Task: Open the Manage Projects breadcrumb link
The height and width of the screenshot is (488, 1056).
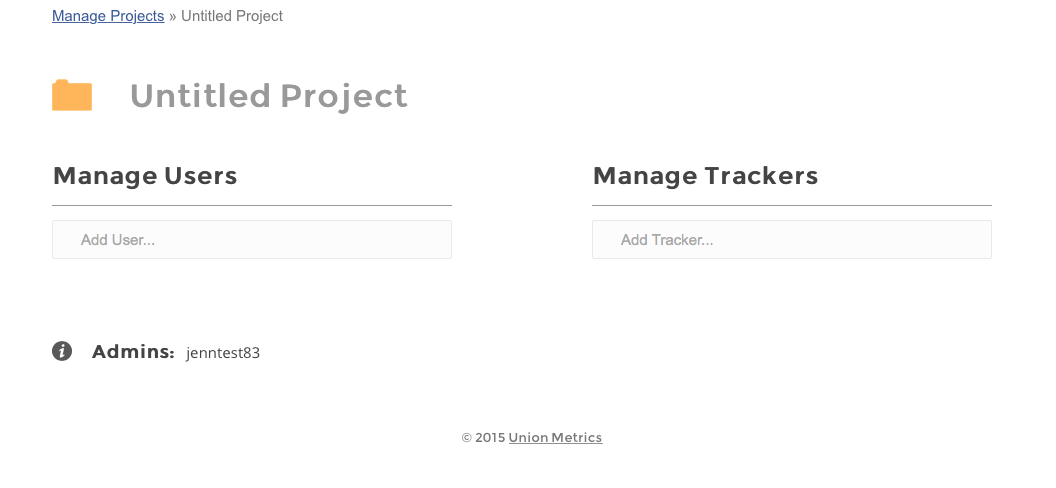Action: 108,16
